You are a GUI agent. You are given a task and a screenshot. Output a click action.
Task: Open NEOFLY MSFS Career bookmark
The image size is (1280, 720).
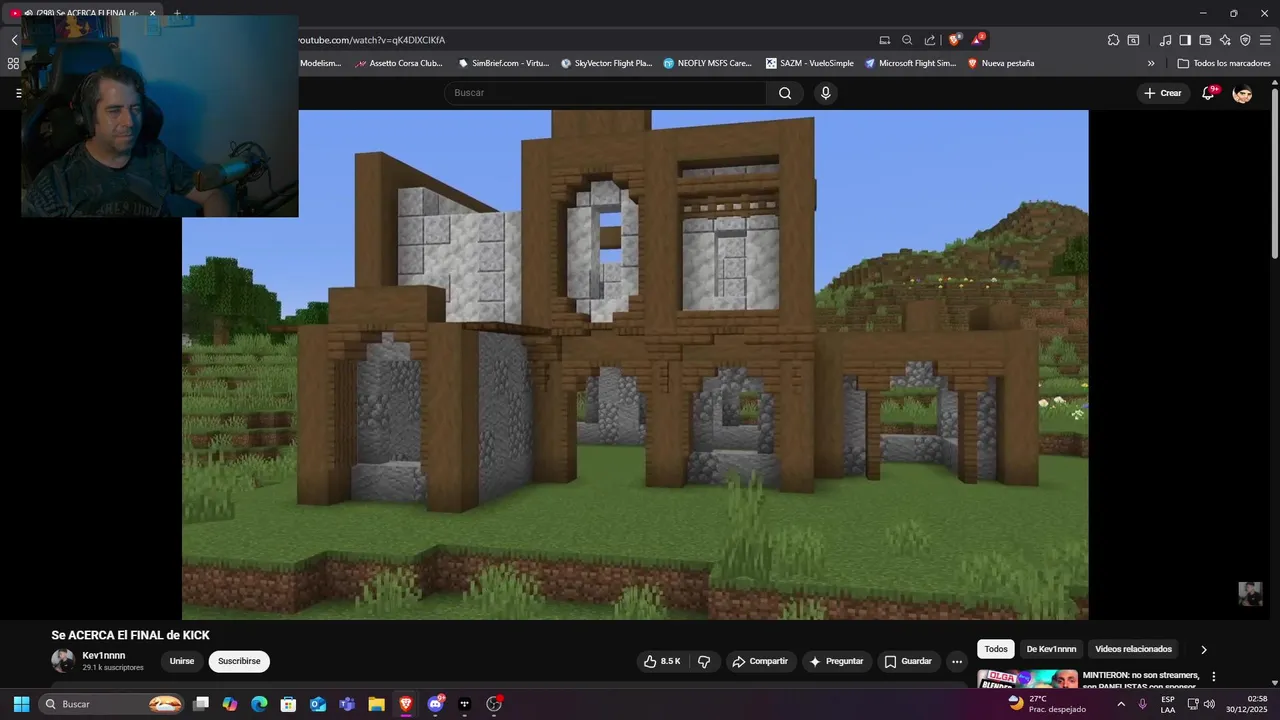click(x=708, y=63)
